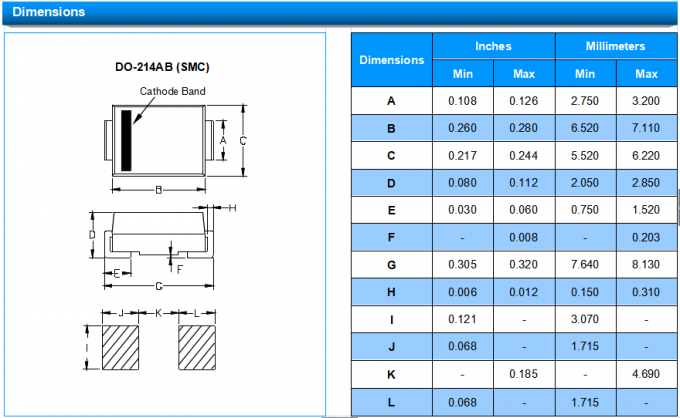Select the 3.070 value in row I
Screen dimensions: 680x418
(x=584, y=320)
